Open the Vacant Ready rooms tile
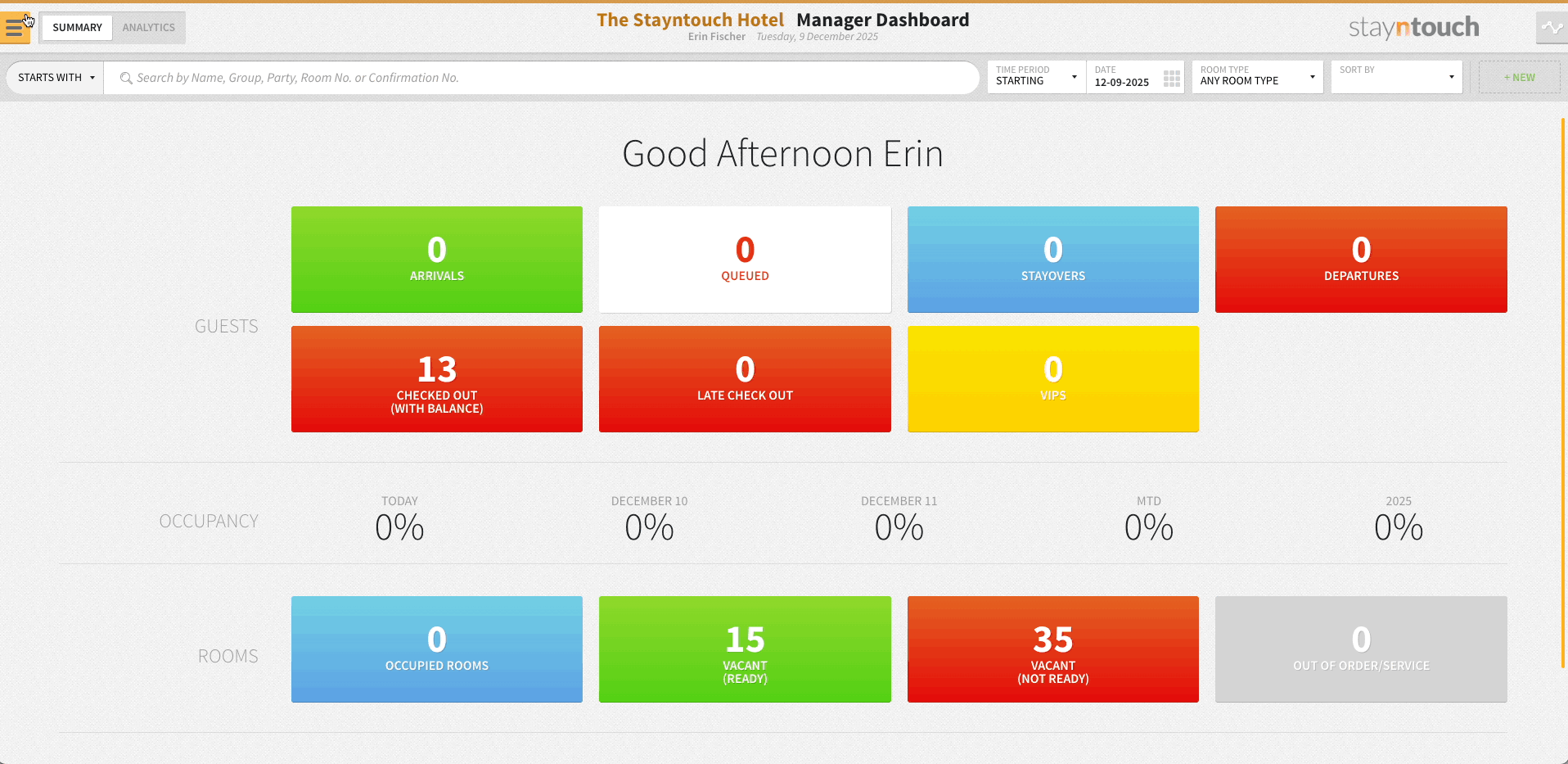 (x=745, y=649)
